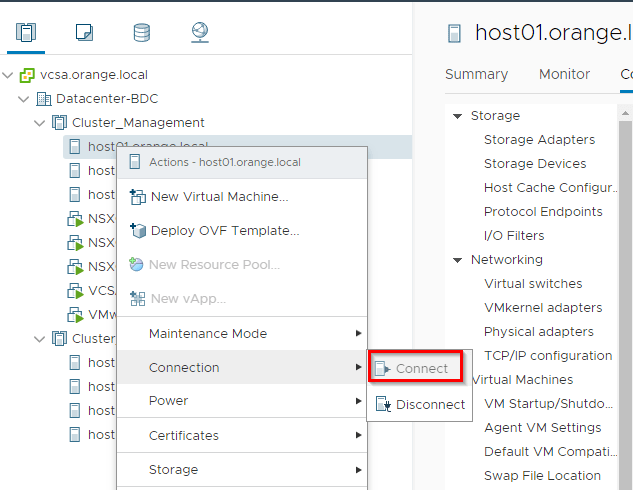The width and height of the screenshot is (633, 490).
Task: Open the Networking inventory view icon
Action: (x=199, y=32)
